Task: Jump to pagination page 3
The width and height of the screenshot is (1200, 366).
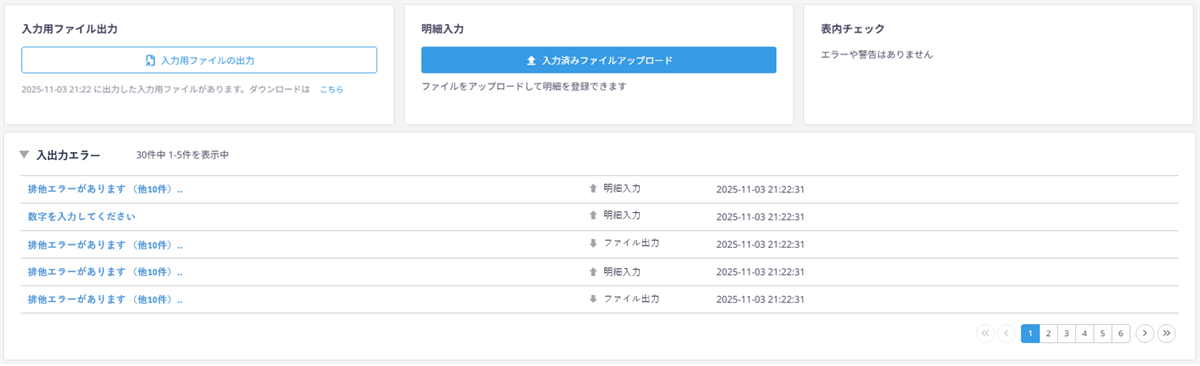Action: [x=1066, y=334]
